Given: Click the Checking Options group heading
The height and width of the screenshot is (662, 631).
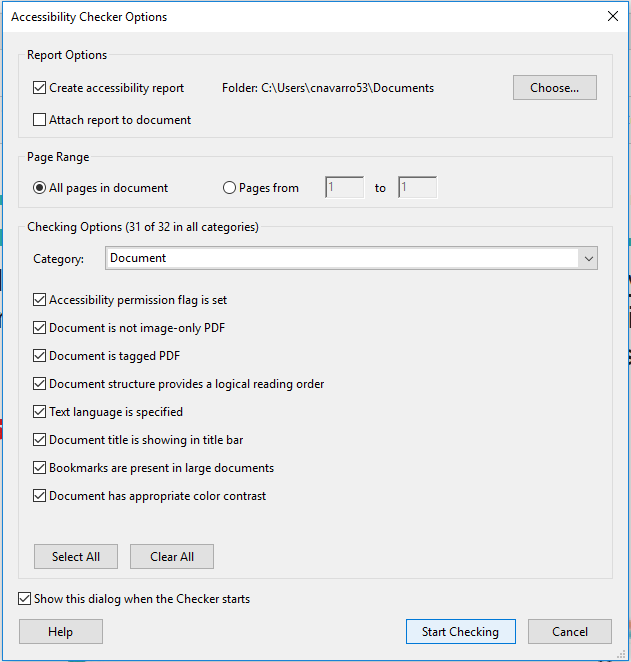Looking at the screenshot, I should pos(143,227).
